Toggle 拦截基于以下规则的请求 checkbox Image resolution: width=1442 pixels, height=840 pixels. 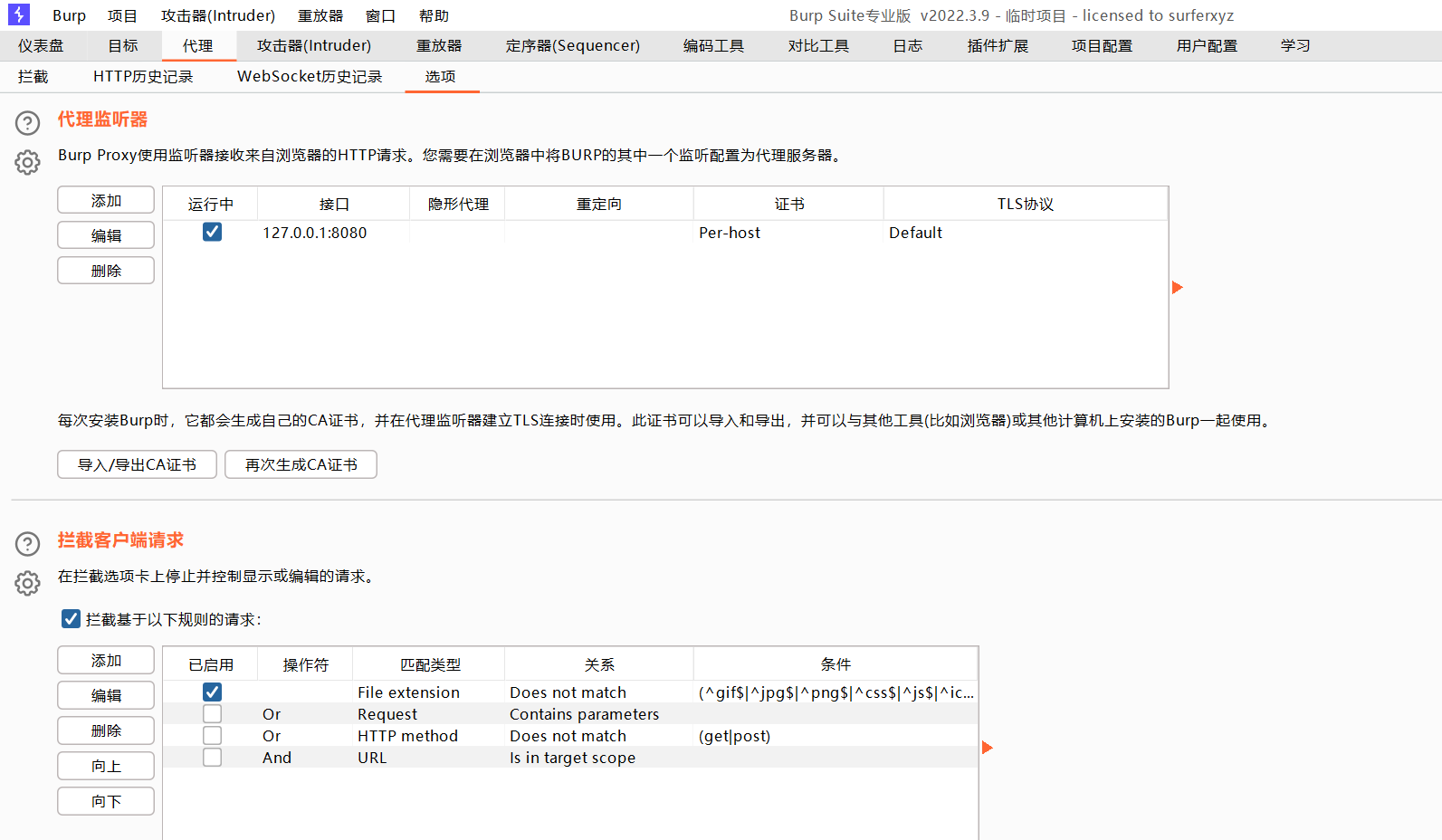click(x=71, y=619)
